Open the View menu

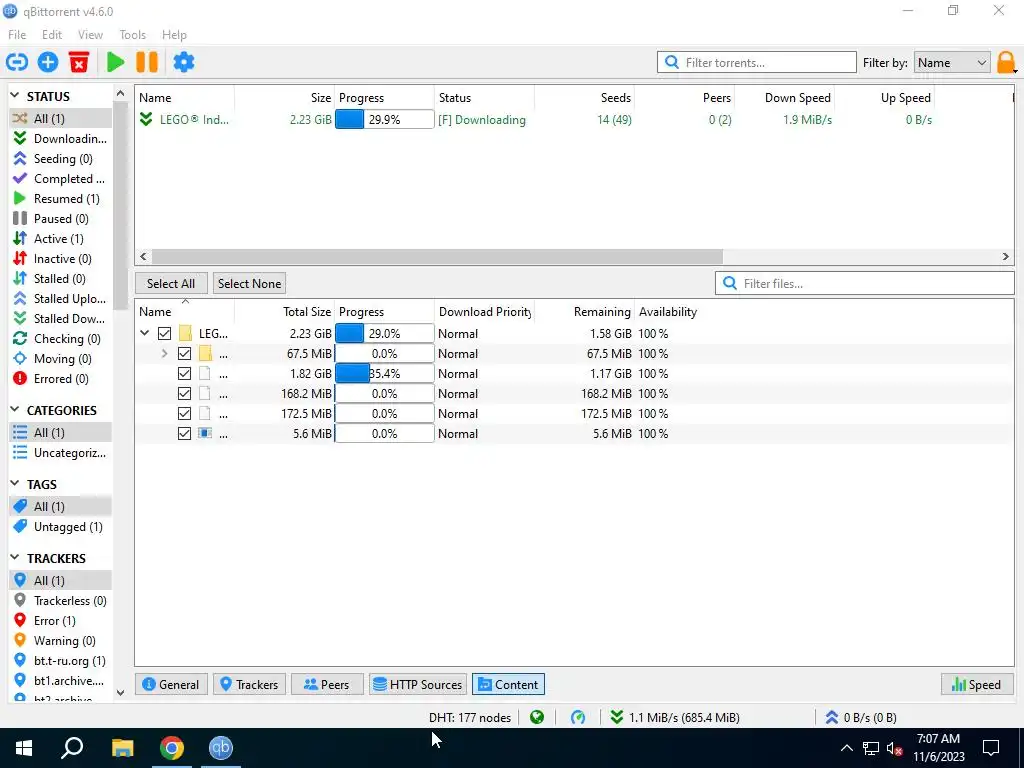click(x=90, y=35)
